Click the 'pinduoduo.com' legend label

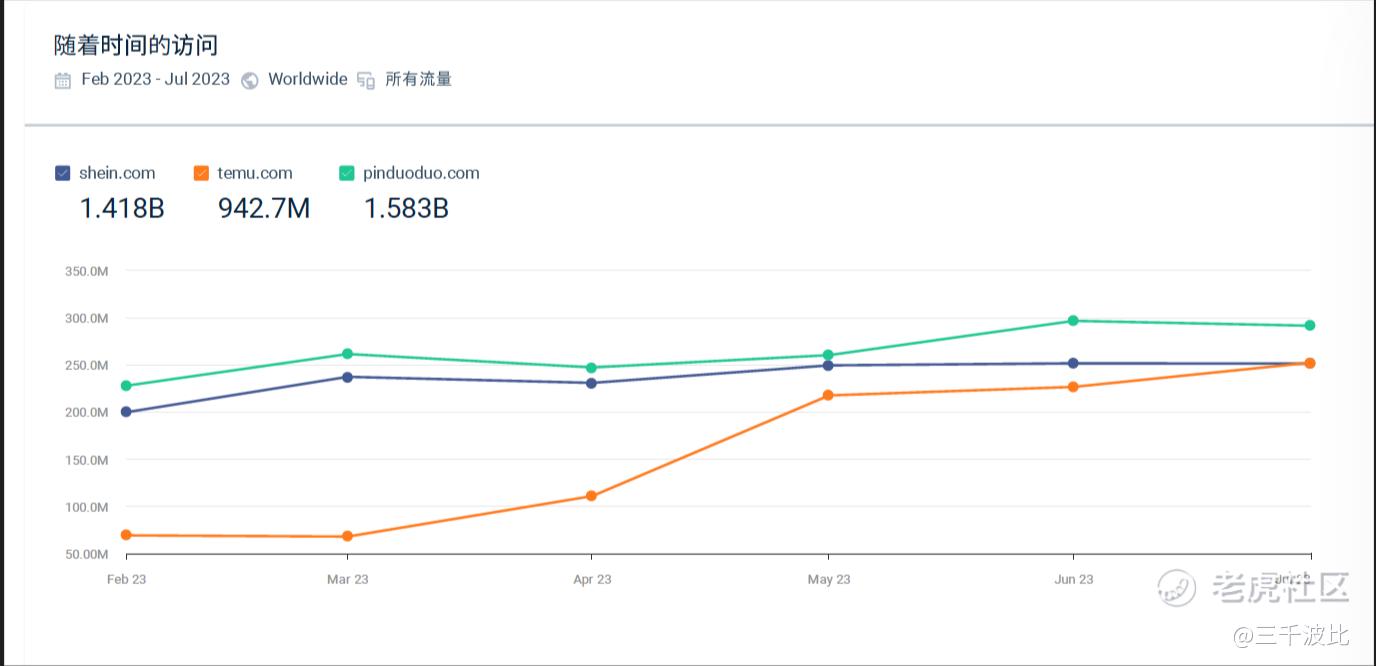click(421, 173)
